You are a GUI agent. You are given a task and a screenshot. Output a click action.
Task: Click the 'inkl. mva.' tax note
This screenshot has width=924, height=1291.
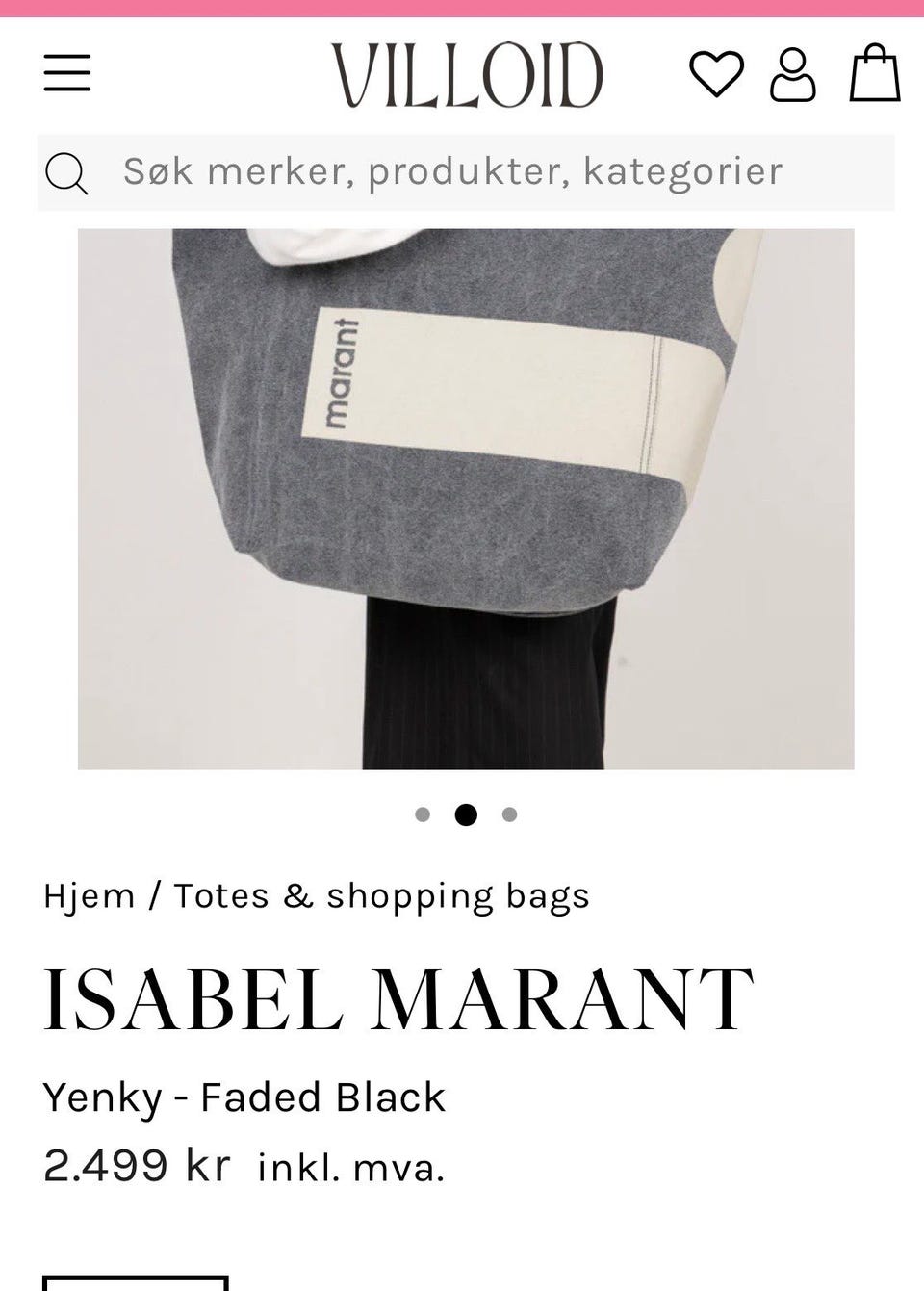[x=351, y=1168]
